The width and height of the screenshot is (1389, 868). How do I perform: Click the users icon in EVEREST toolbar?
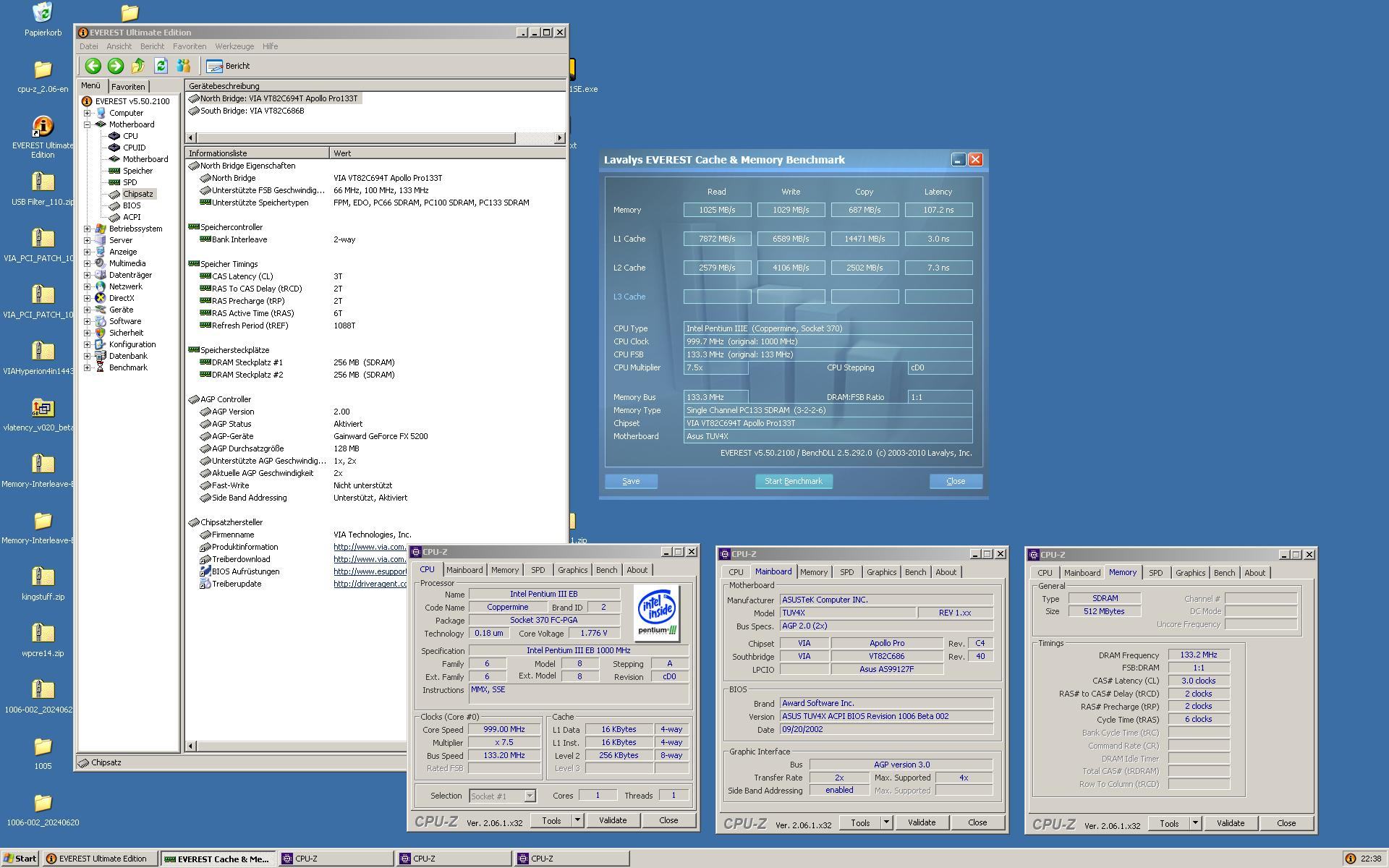pyautogui.click(x=184, y=66)
